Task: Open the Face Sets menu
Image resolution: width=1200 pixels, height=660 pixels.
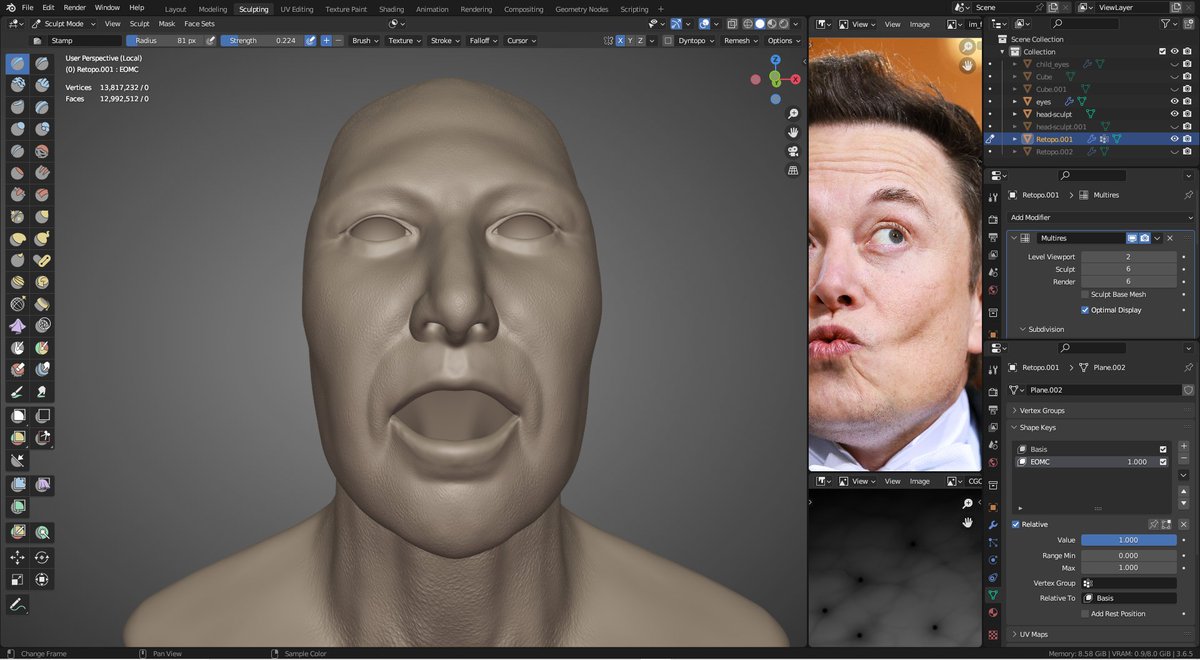Action: tap(199, 23)
